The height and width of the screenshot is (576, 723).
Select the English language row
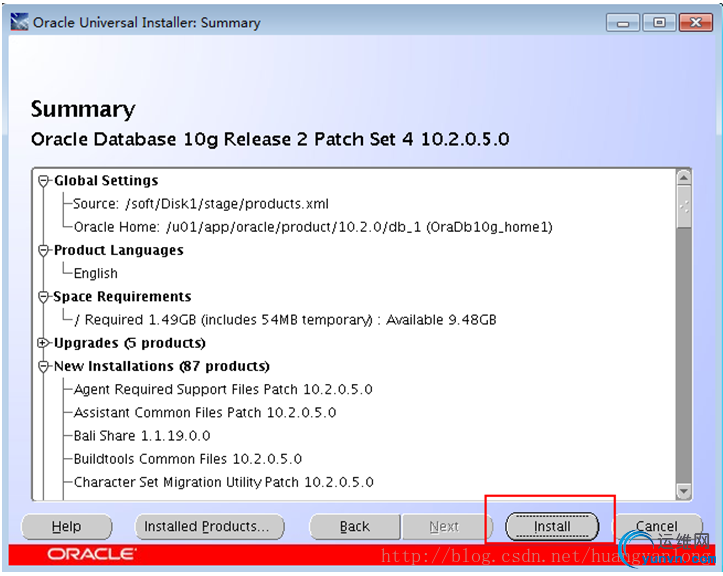[x=96, y=273]
